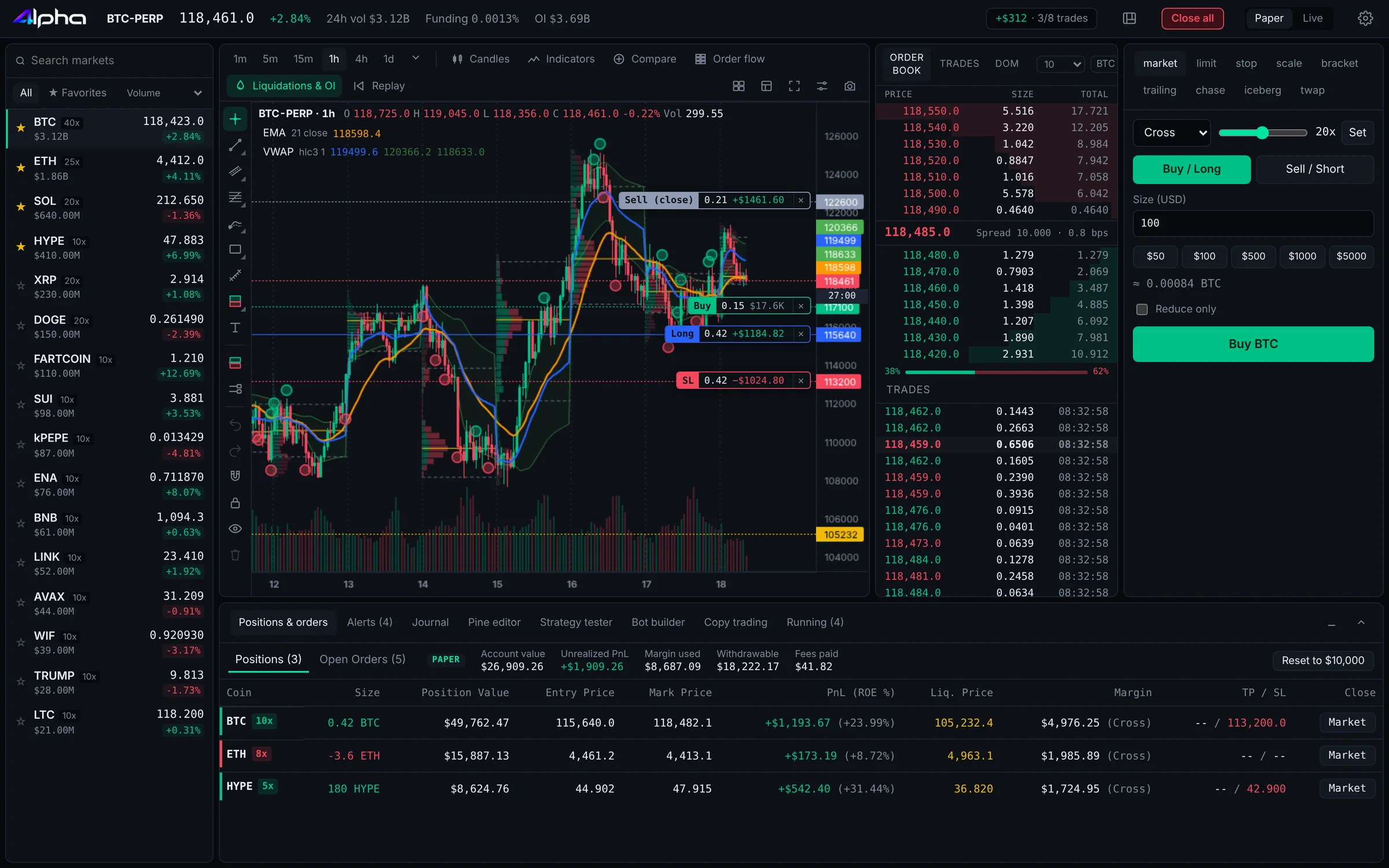Delete drawings with the trash icon
Viewport: 1389px width, 868px height.
235,556
